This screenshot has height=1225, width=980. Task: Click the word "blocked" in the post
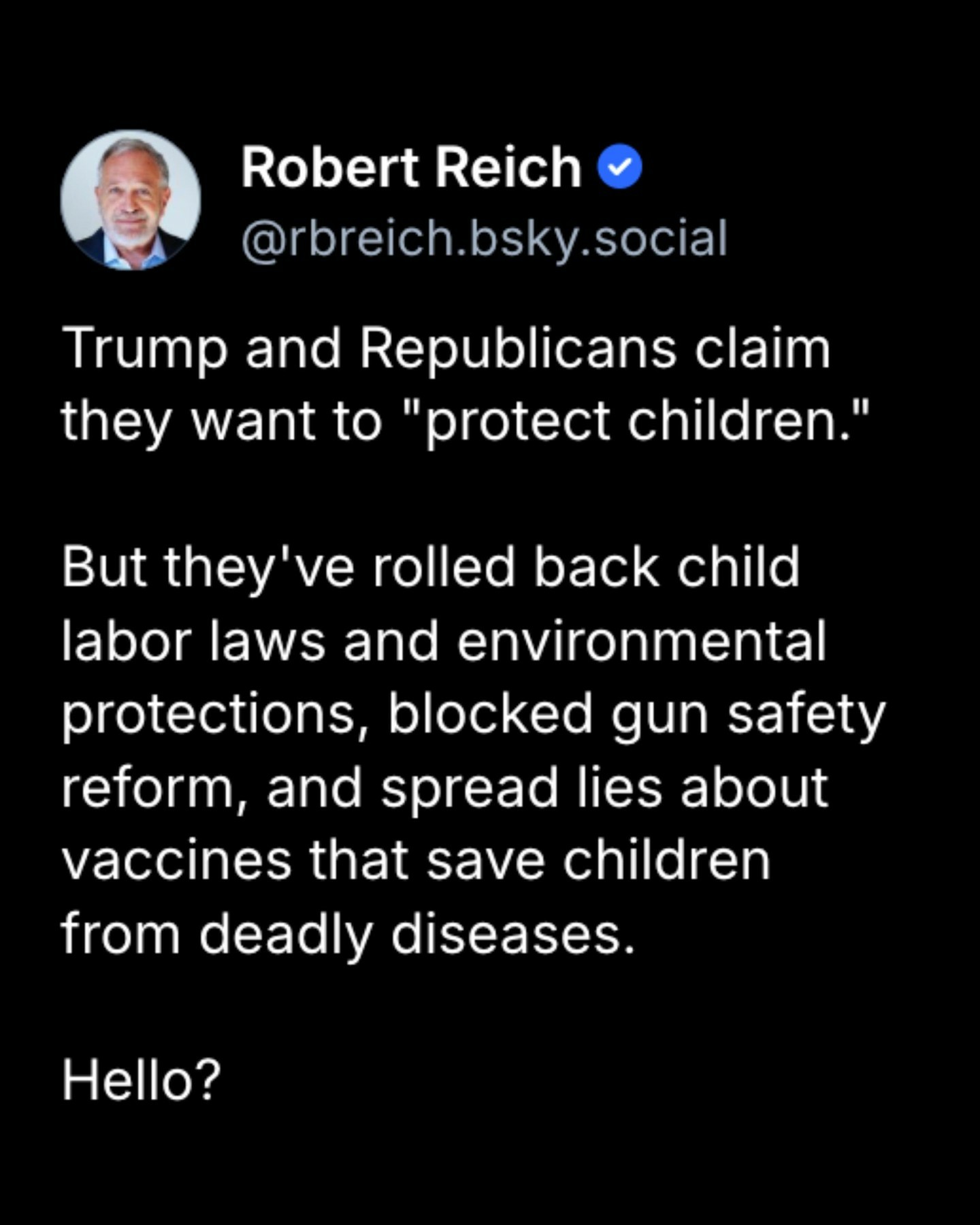tap(490, 715)
